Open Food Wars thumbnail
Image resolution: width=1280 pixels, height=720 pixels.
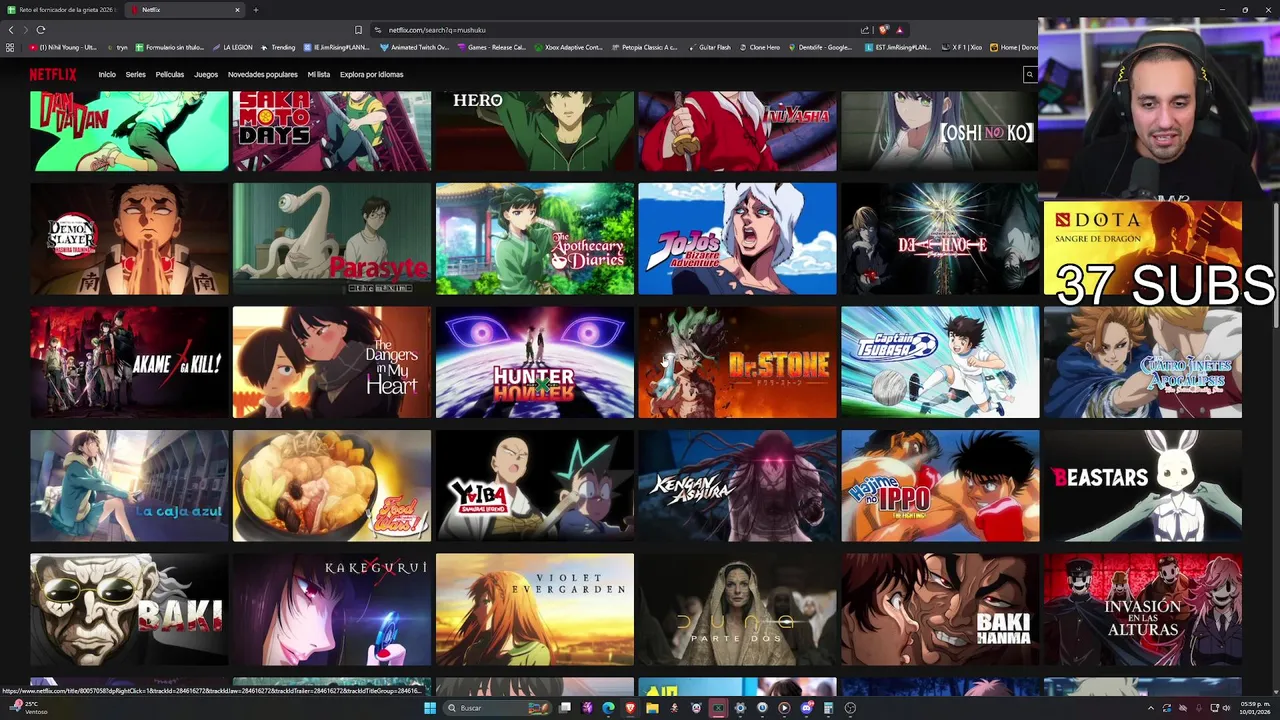[x=332, y=486]
